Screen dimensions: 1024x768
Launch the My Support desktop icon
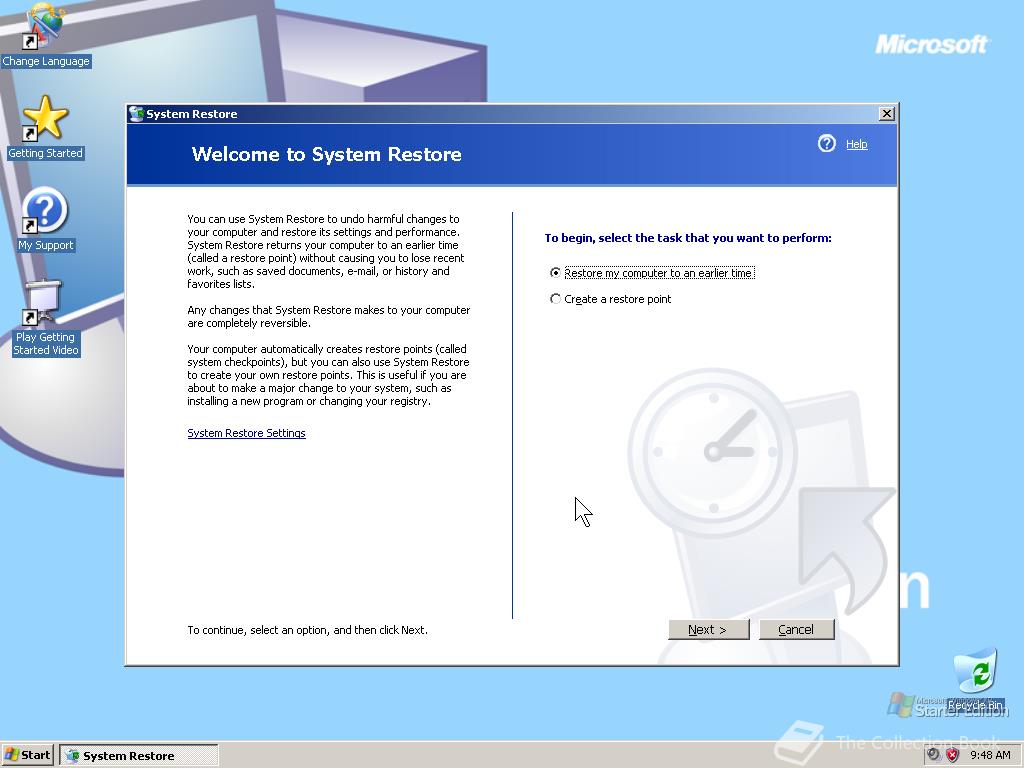[x=45, y=219]
